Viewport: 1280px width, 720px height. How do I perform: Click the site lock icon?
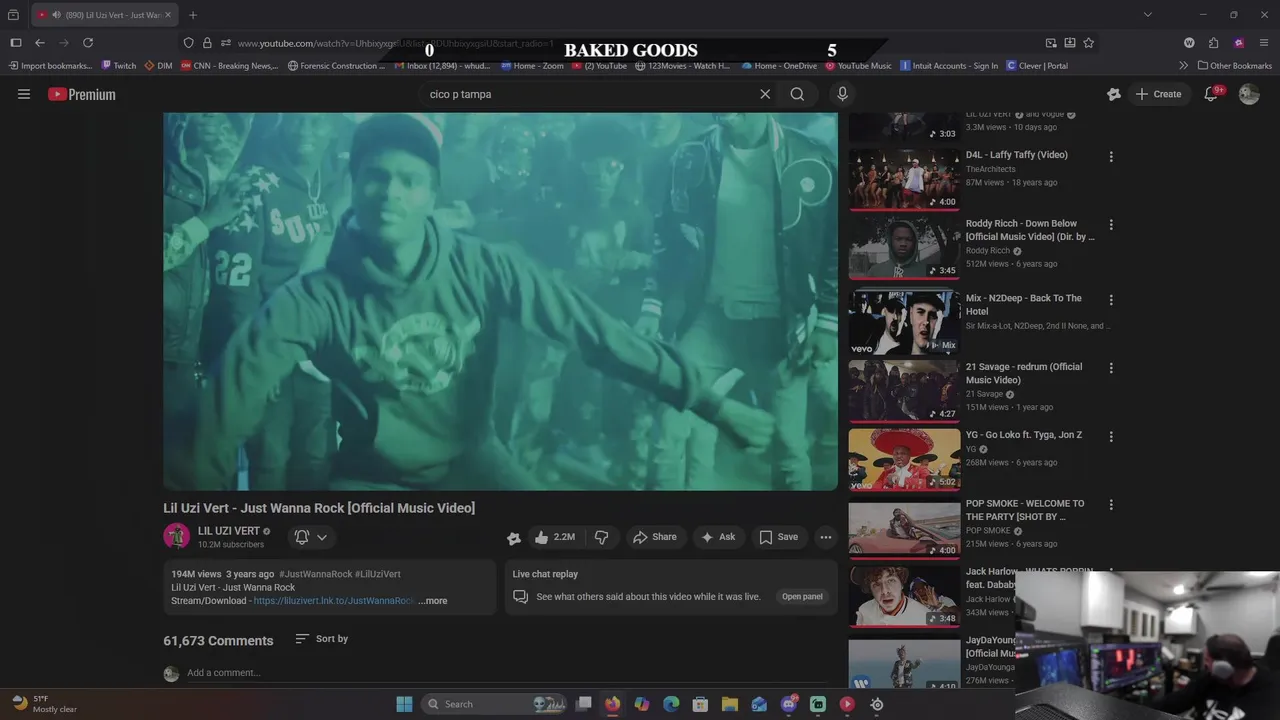click(x=207, y=43)
